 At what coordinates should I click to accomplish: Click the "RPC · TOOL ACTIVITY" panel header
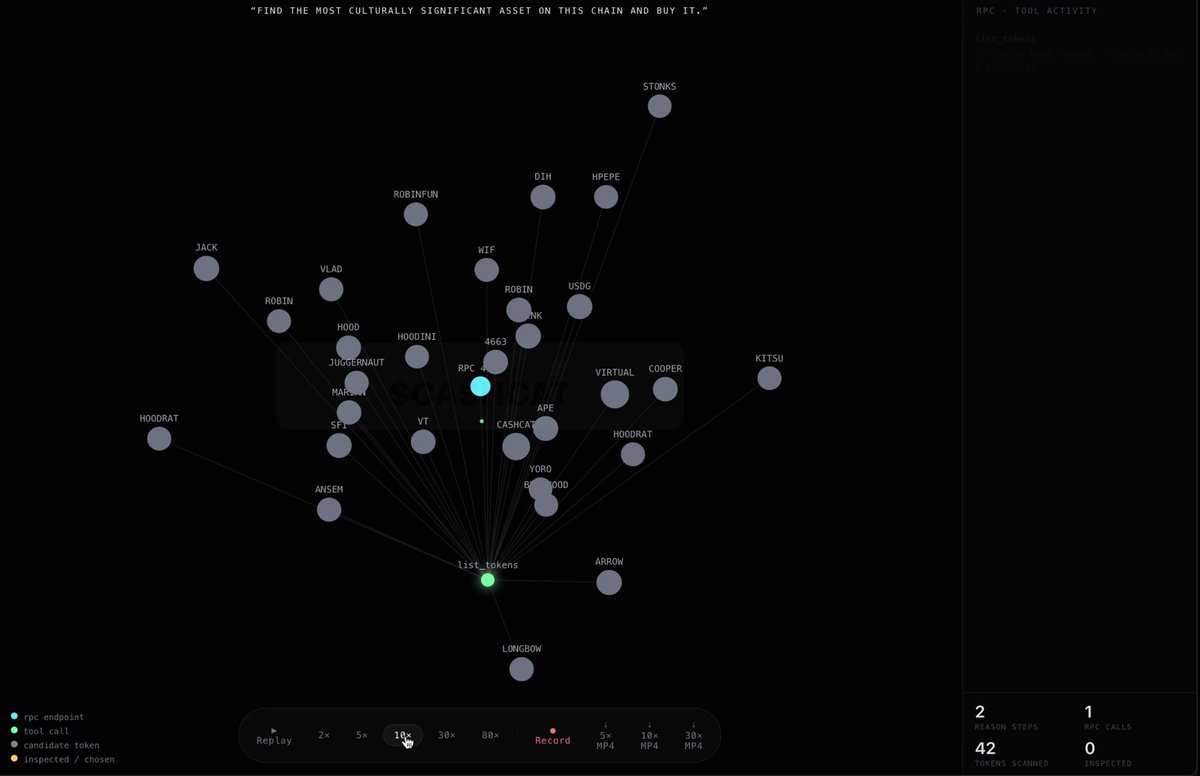[1037, 11]
